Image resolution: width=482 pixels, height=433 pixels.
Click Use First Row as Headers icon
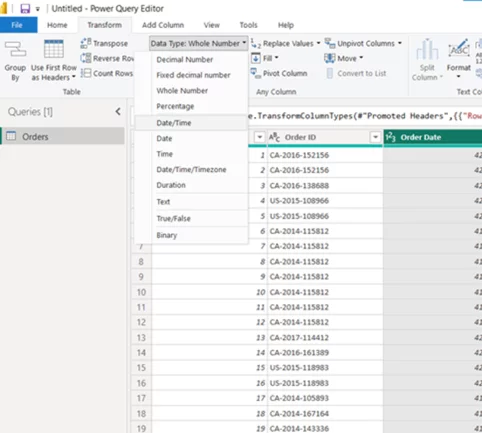(54, 49)
